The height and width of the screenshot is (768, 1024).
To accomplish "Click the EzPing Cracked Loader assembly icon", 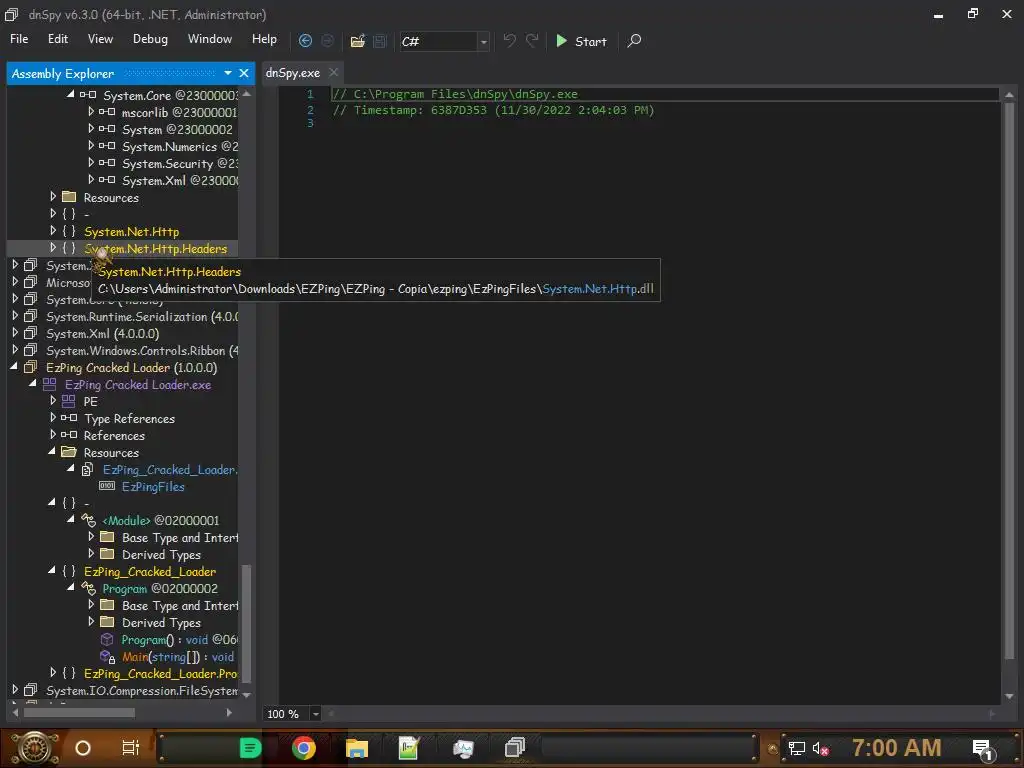I will click(x=31, y=368).
